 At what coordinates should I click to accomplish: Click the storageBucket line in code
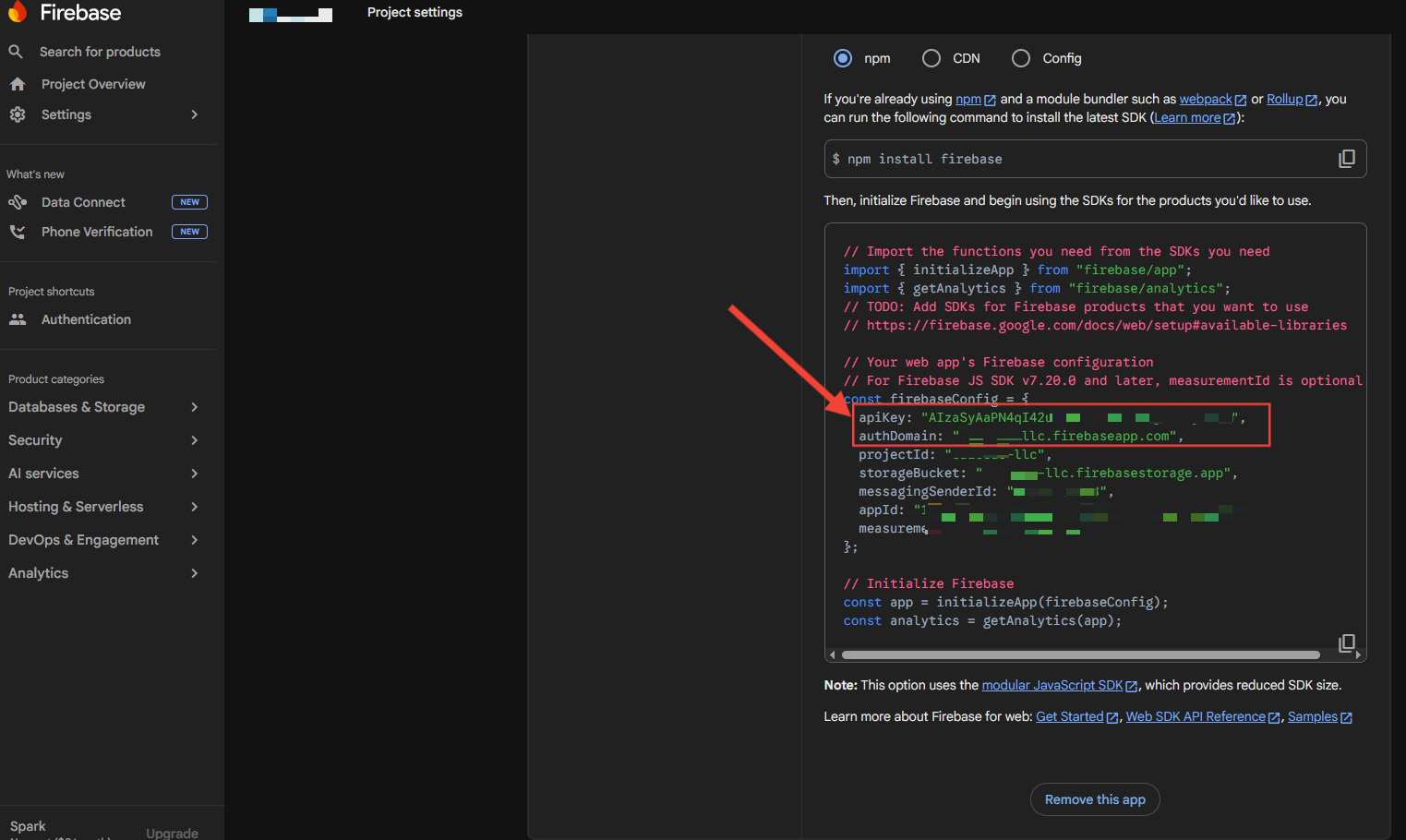(1048, 473)
